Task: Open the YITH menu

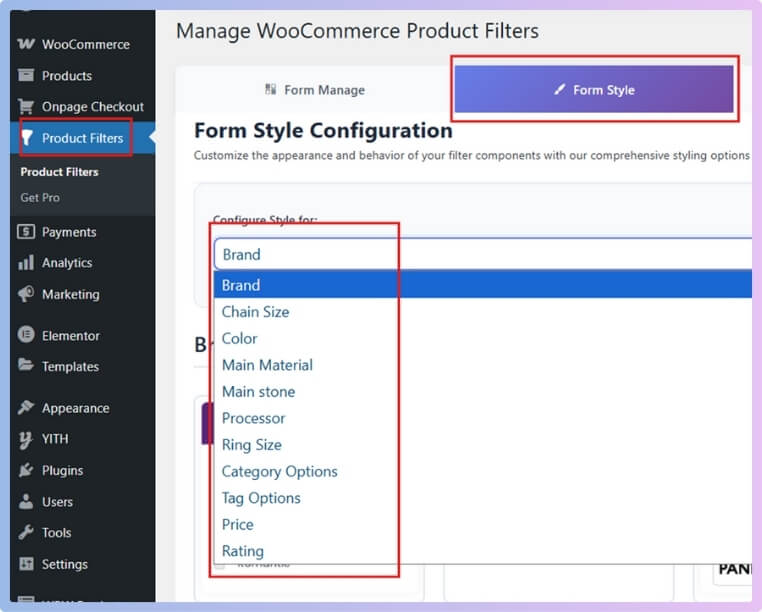Action: coord(83,439)
